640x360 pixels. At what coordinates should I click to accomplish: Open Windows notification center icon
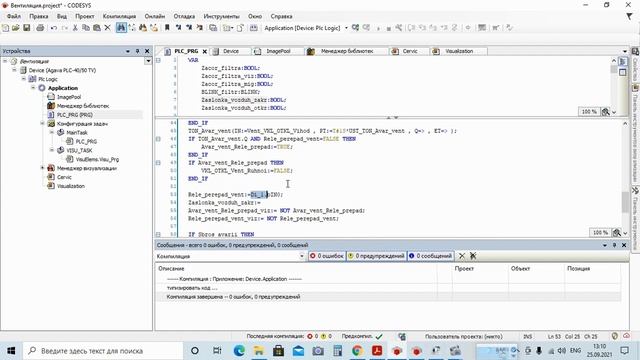[x=624, y=351]
